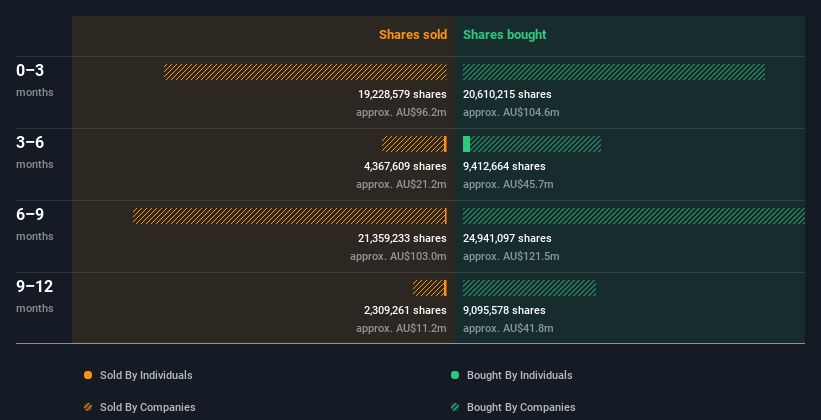Screen dimensions: 821x420
Task: Click the 2,309,261 shares value
Action: pyautogui.click(x=405, y=310)
